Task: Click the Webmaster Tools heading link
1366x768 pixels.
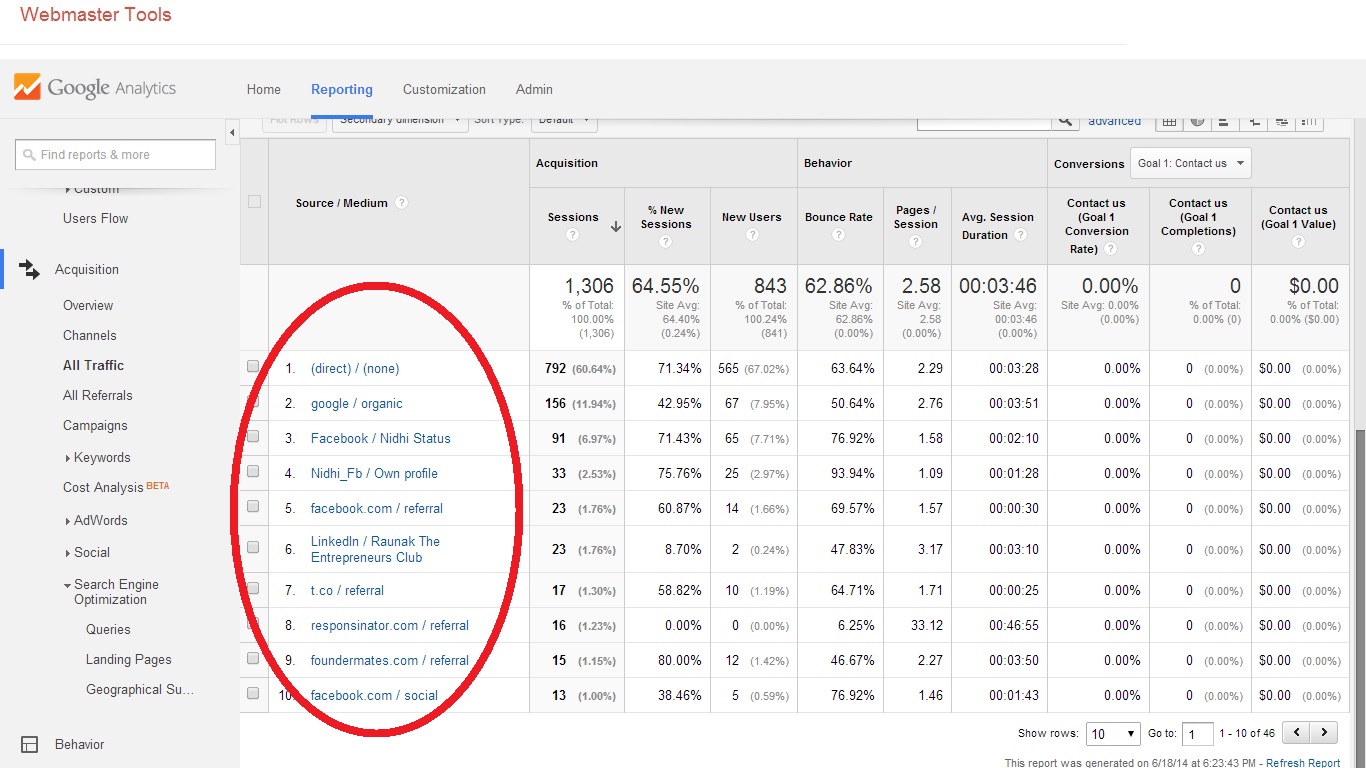Action: click(x=96, y=15)
